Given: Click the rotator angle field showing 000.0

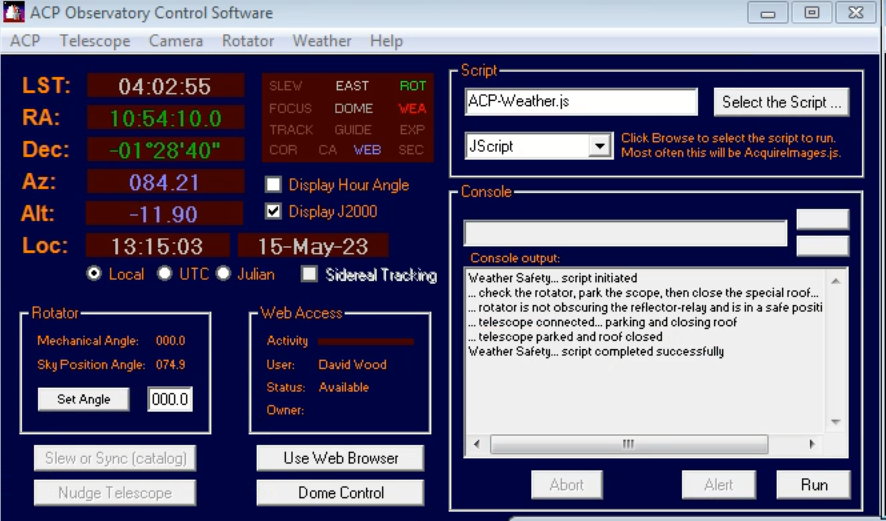Looking at the screenshot, I should click(170, 399).
